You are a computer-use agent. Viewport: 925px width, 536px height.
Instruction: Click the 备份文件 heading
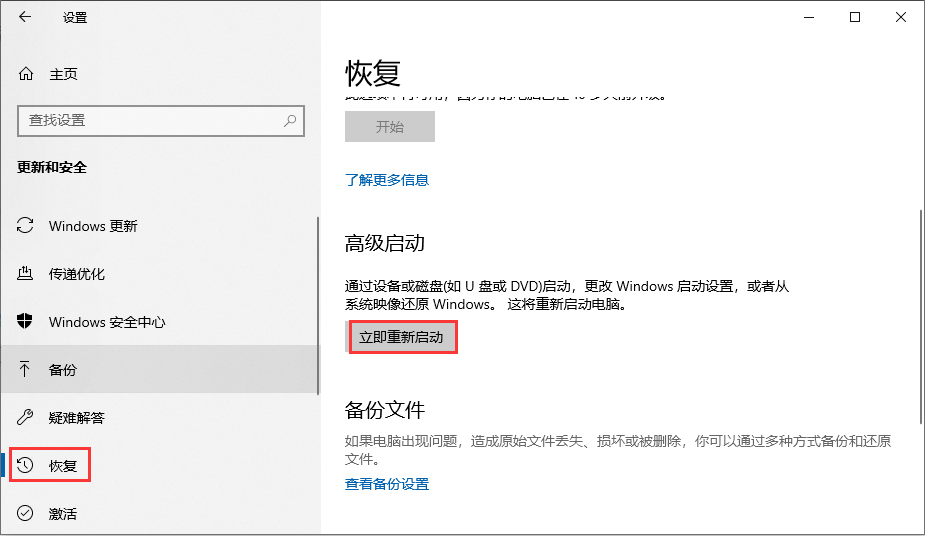(x=385, y=410)
